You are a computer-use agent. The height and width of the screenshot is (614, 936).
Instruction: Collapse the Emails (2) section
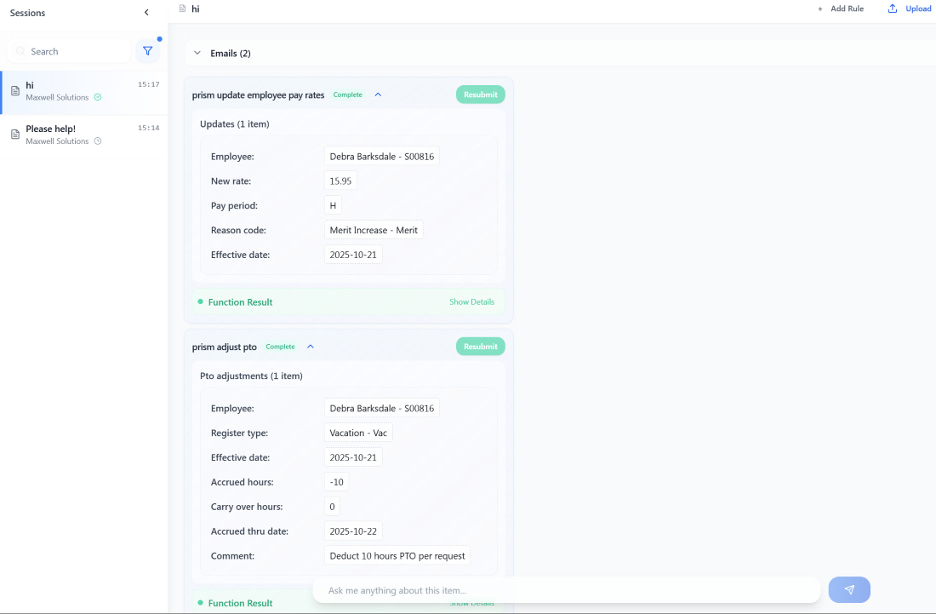(197, 53)
